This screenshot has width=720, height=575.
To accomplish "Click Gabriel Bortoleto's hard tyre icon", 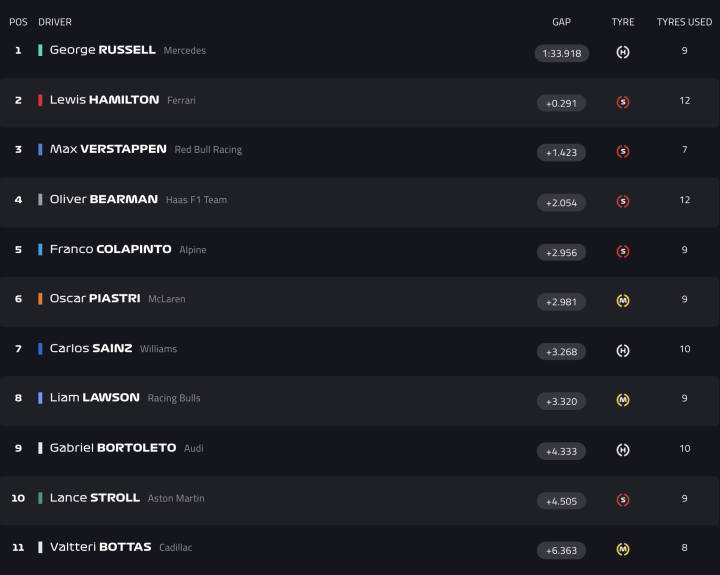I will [x=623, y=450].
